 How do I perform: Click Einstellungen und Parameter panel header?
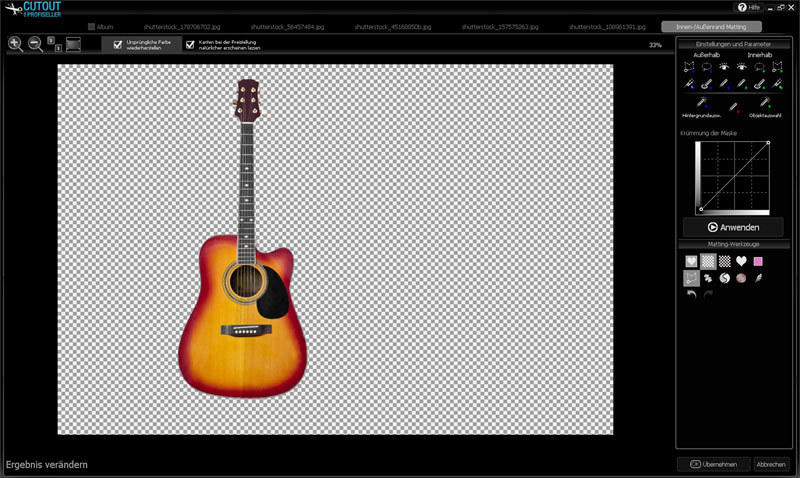pyautogui.click(x=733, y=44)
